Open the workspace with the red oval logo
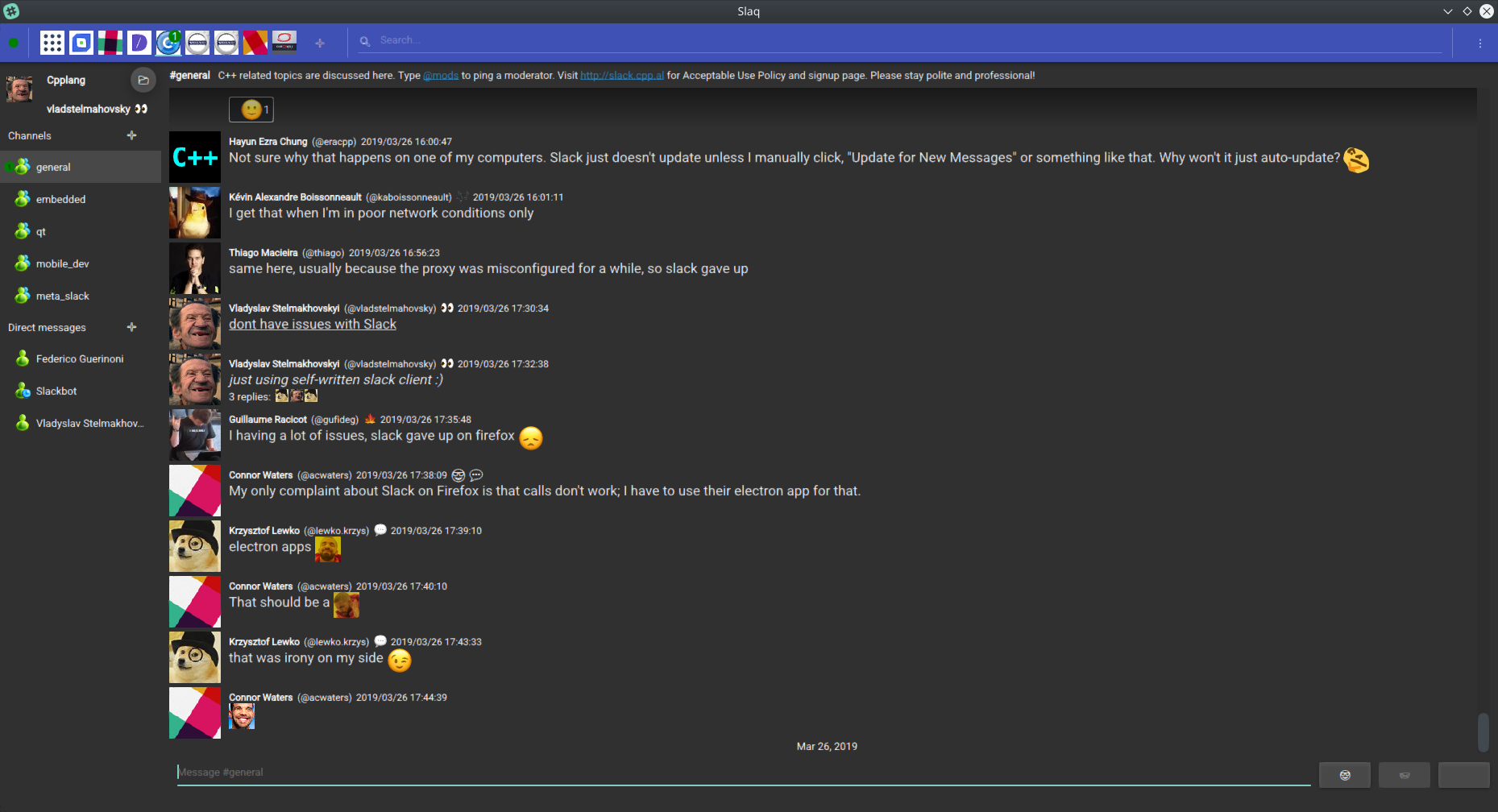Image resolution: width=1498 pixels, height=812 pixels. coord(284,43)
